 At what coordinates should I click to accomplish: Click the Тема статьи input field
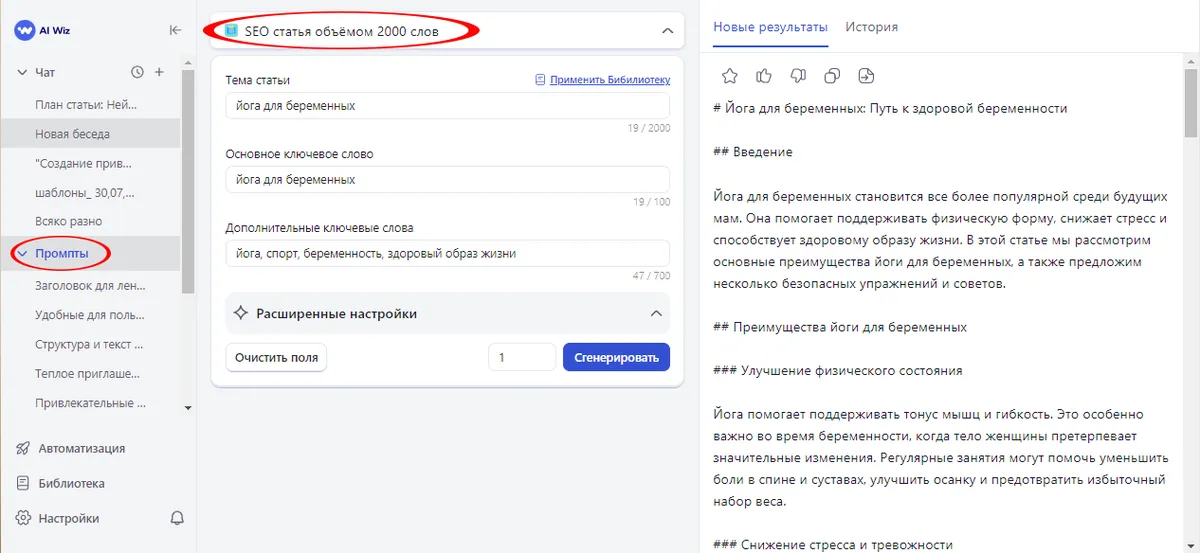pyautogui.click(x=447, y=106)
